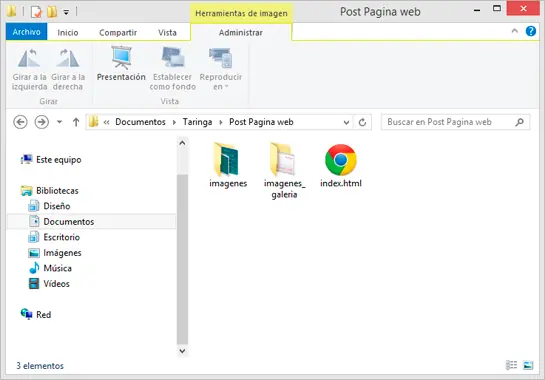
Task: Refresh the current folder view
Action: click(x=362, y=122)
